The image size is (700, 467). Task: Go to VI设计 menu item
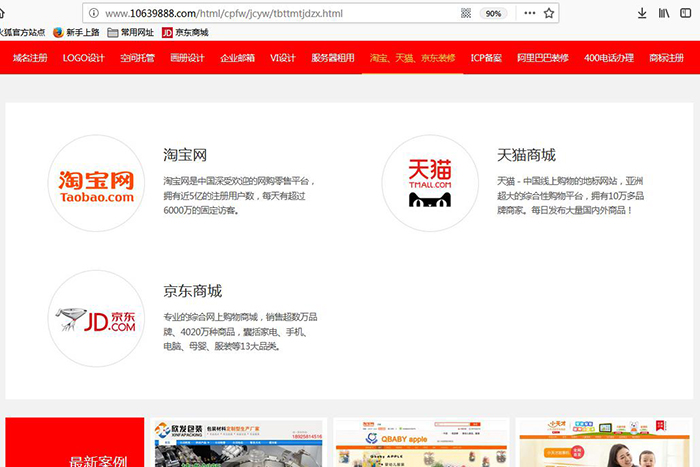[x=283, y=58]
